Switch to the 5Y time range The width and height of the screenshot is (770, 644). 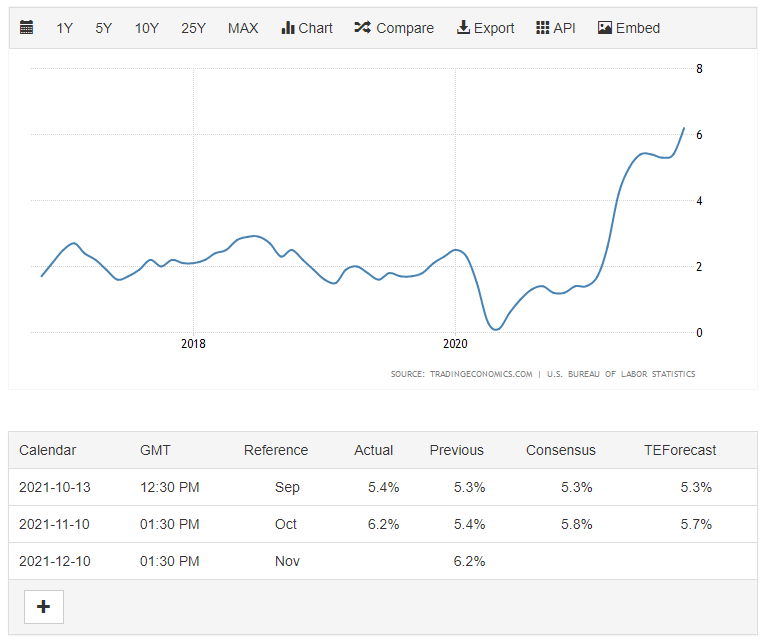coord(104,28)
